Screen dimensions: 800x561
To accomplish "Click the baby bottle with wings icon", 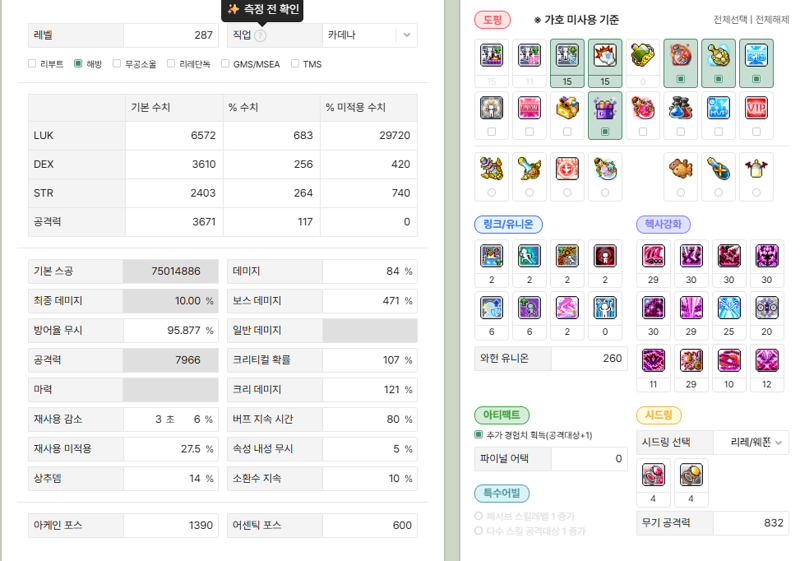I will tap(756, 168).
